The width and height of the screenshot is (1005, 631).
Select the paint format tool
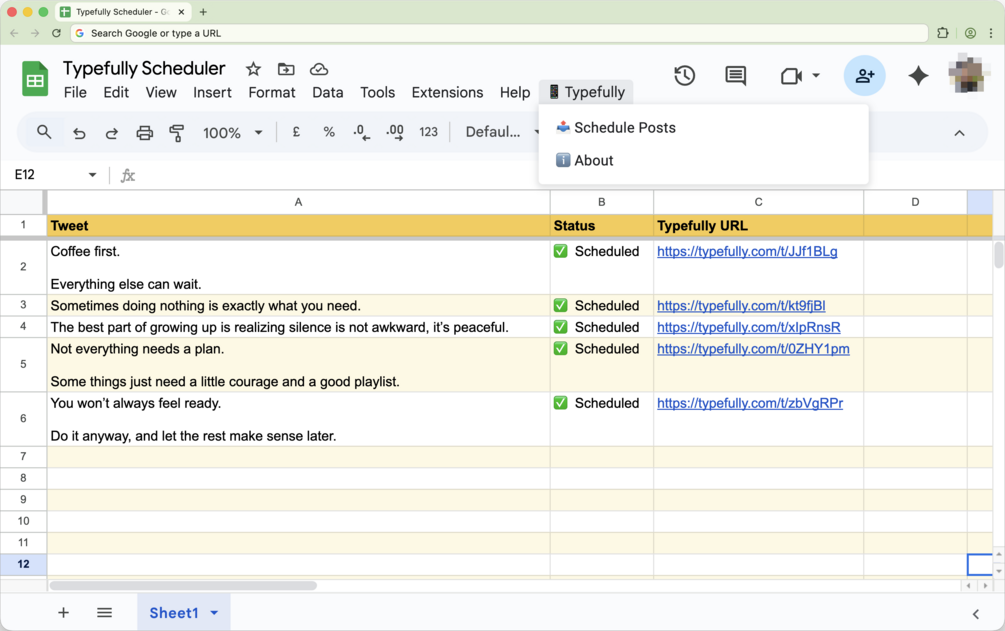[176, 133]
